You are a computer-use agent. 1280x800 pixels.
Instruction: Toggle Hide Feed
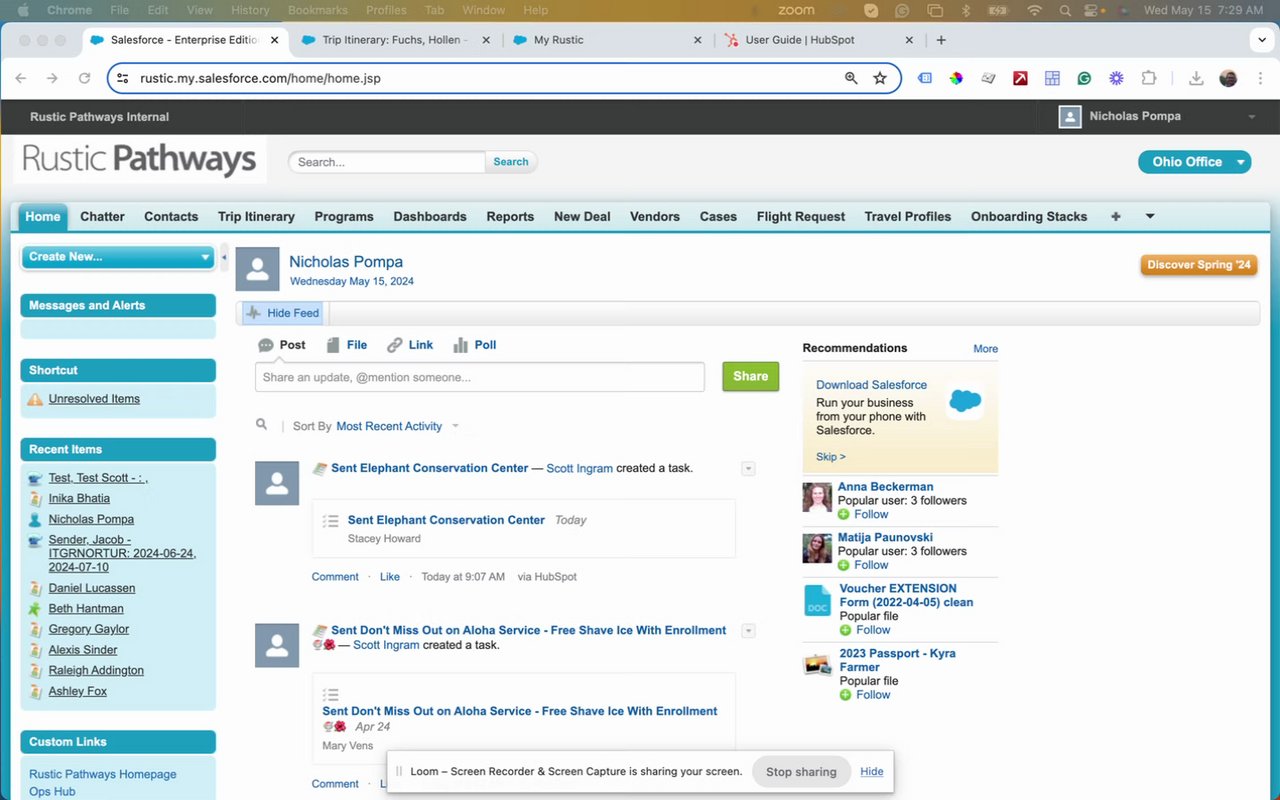coord(282,313)
